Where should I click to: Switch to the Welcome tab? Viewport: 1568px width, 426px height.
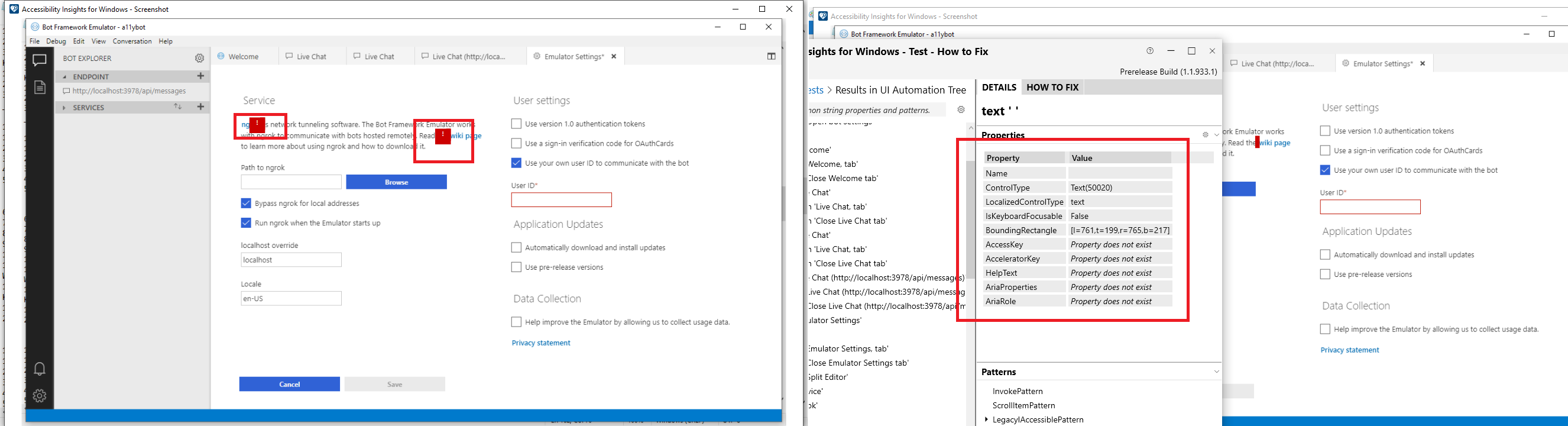coord(243,56)
